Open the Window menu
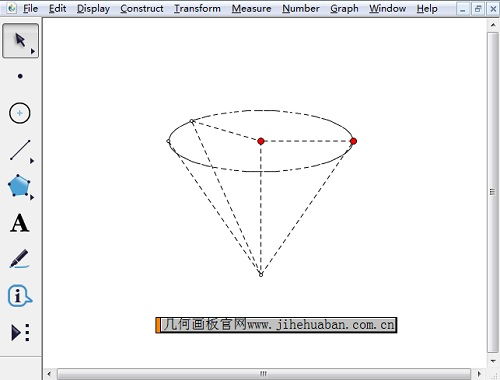 point(387,9)
